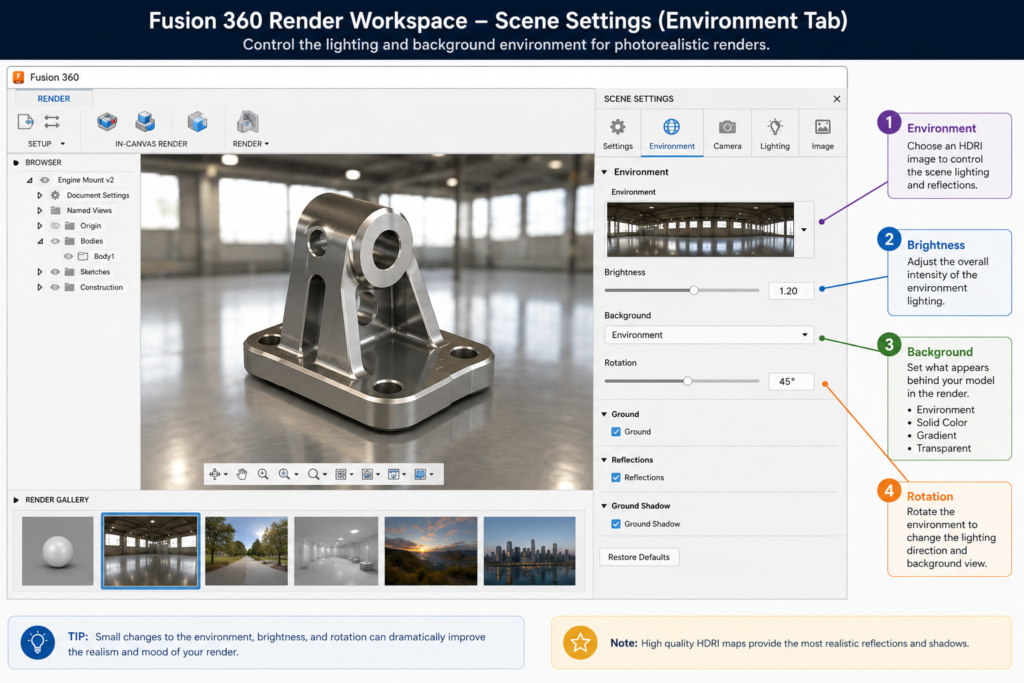Select the white corridor gallery thumbnail
Image resolution: width=1024 pixels, height=683 pixels.
(x=336, y=551)
